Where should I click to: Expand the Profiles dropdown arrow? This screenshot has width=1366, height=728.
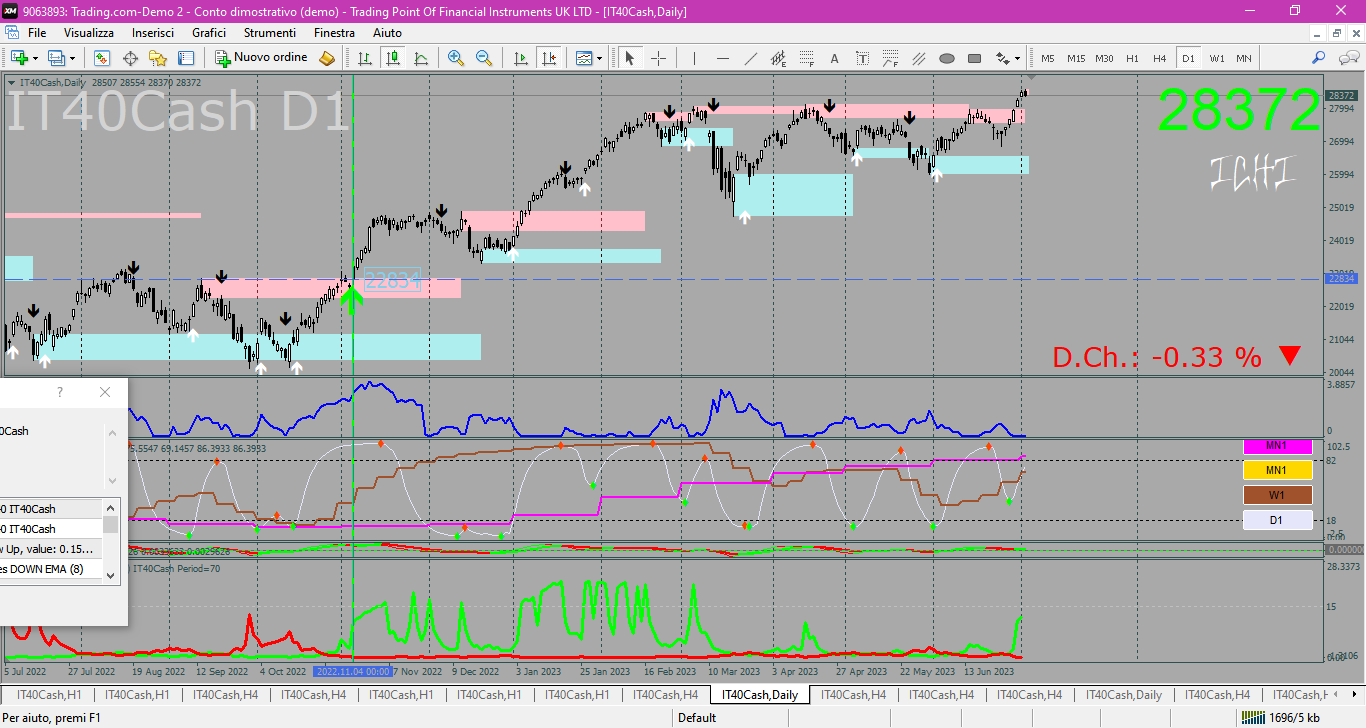(x=72, y=58)
